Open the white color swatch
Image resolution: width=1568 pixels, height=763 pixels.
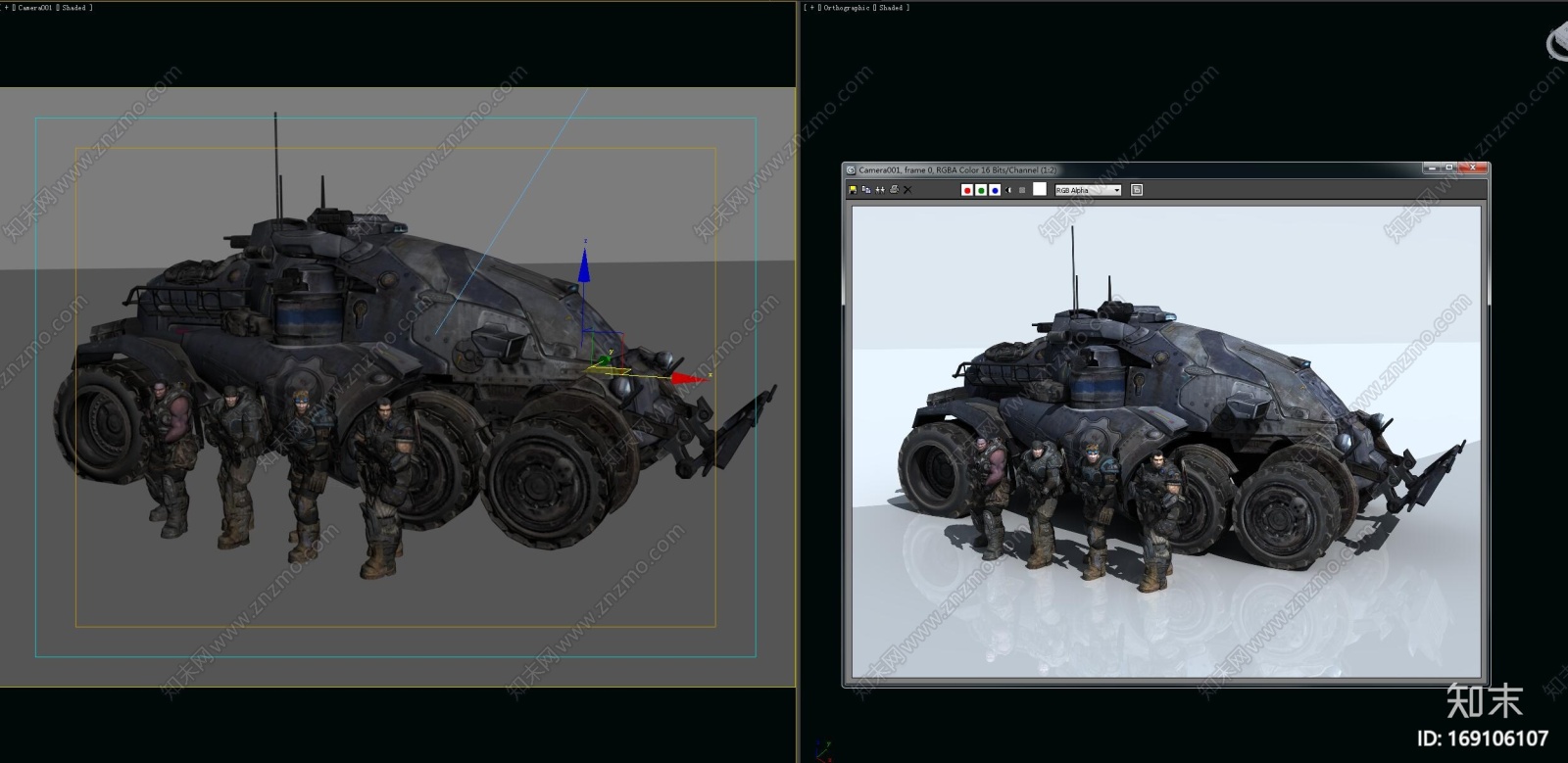1040,189
